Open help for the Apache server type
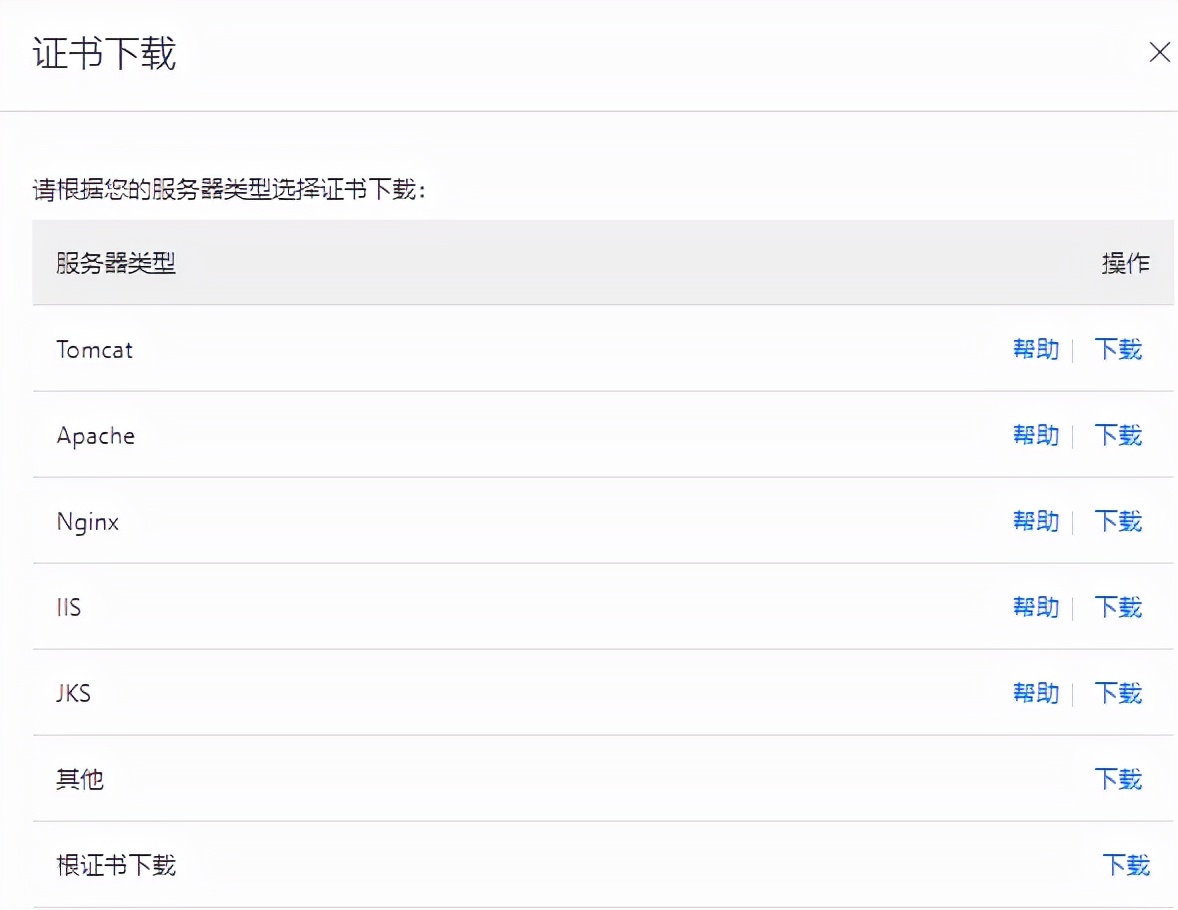1178x910 pixels. tap(1035, 436)
